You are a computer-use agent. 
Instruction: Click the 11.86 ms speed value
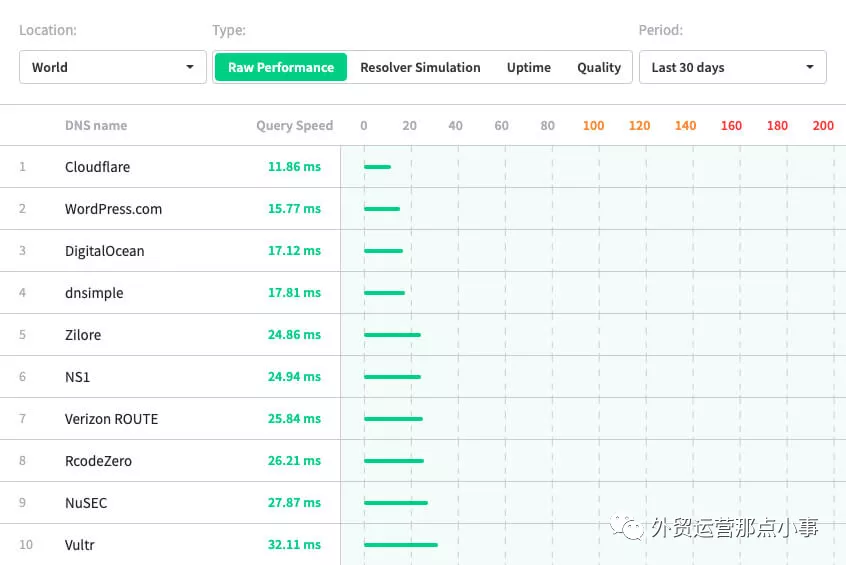pyautogui.click(x=294, y=167)
